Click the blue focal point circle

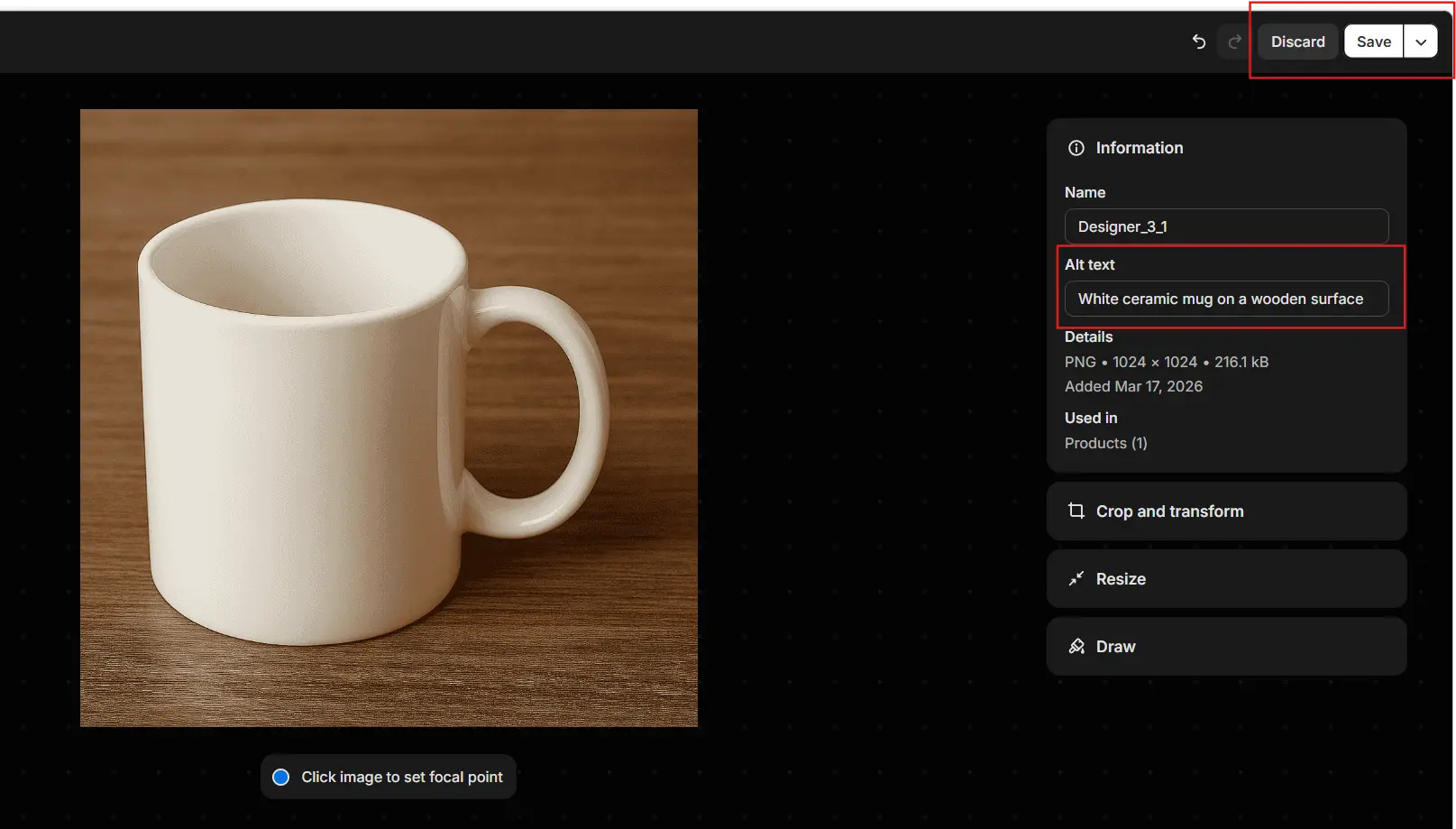(281, 778)
